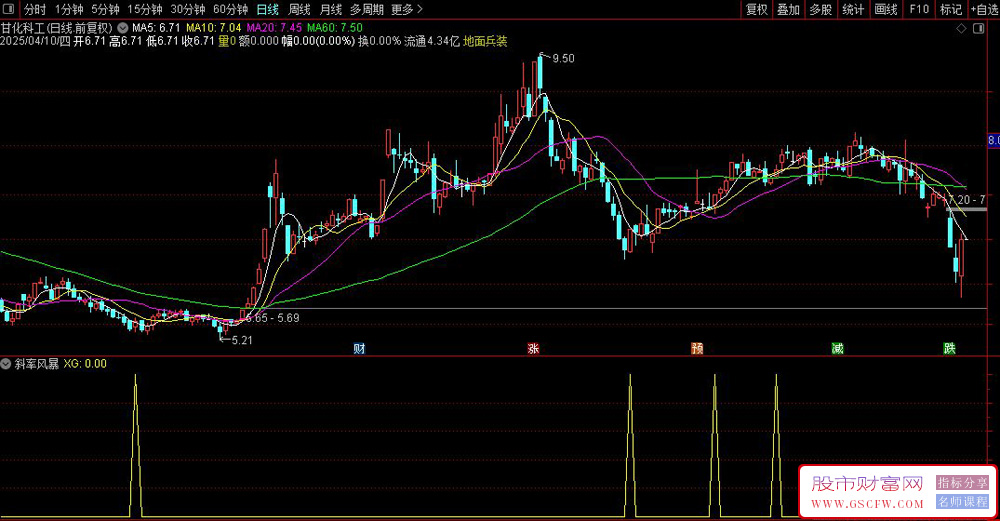Open the 多股 multi-stock view
1000x521 pixels.
821,10
